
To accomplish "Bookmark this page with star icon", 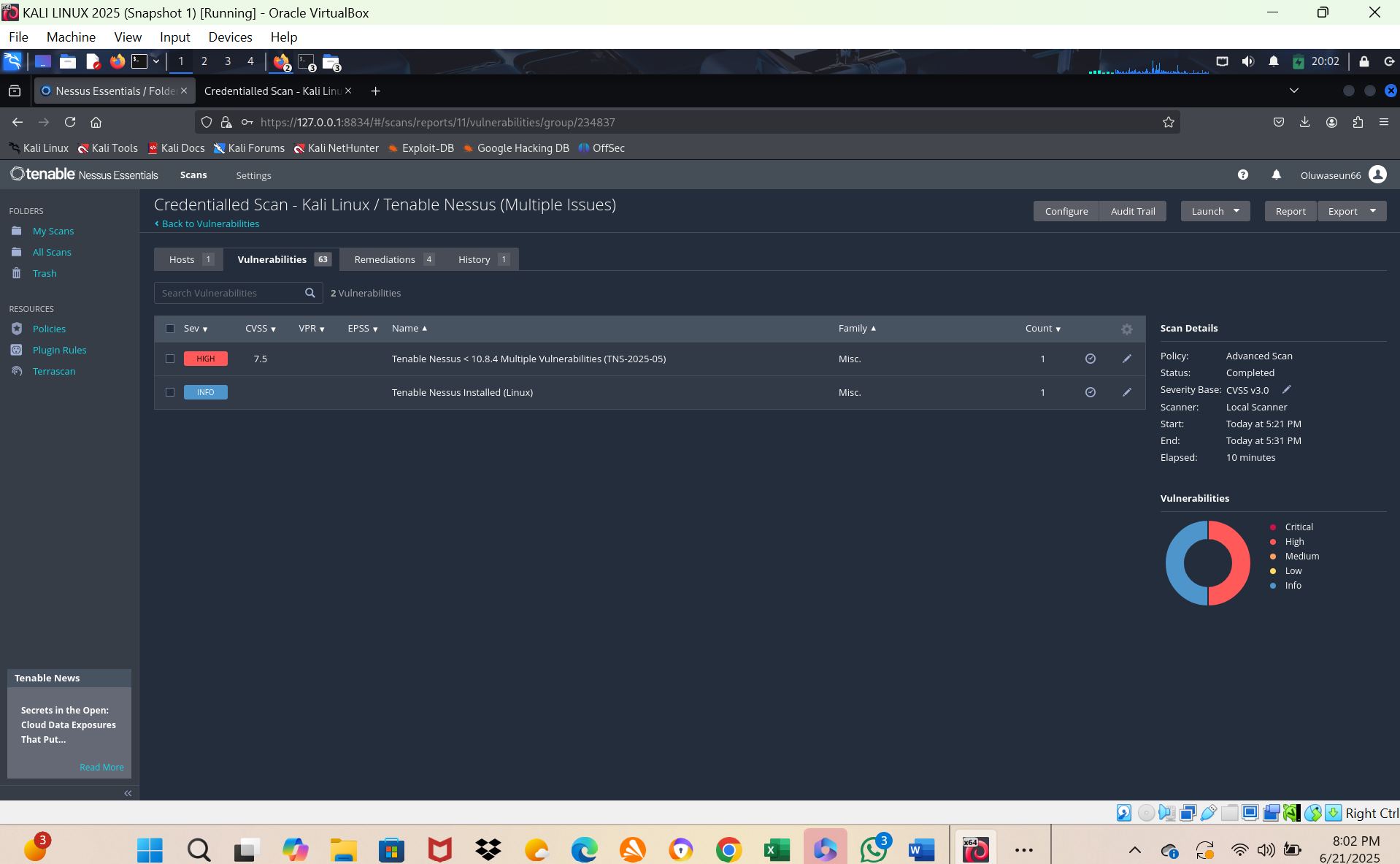I will 1169,122.
